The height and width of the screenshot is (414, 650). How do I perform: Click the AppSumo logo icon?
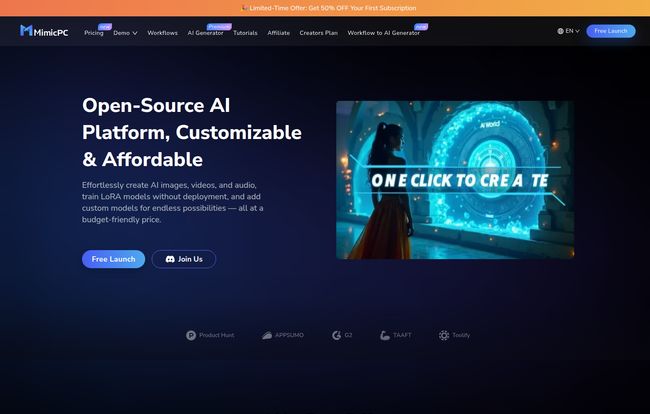coord(267,335)
